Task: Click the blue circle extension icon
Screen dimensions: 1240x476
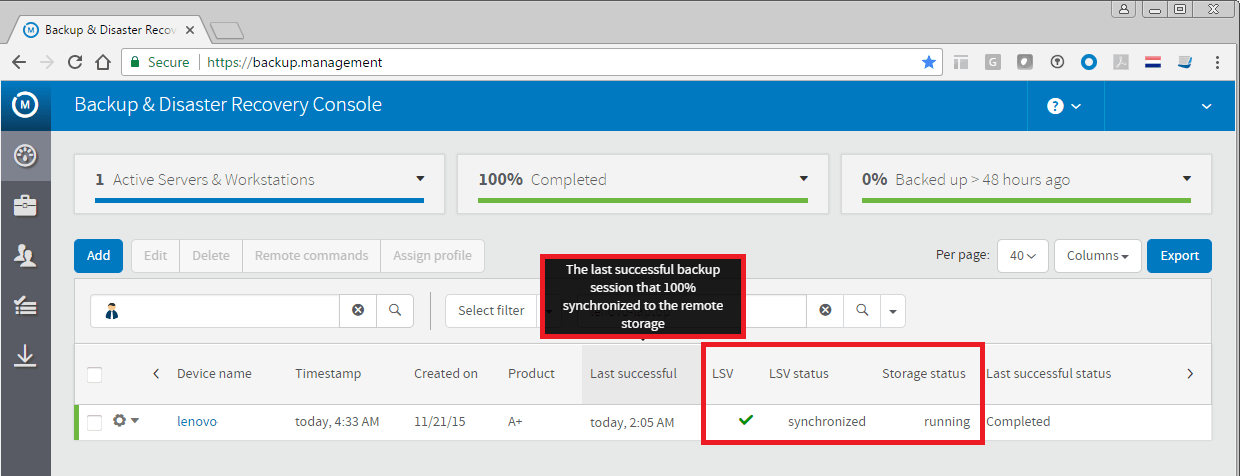Action: pos(1089,62)
